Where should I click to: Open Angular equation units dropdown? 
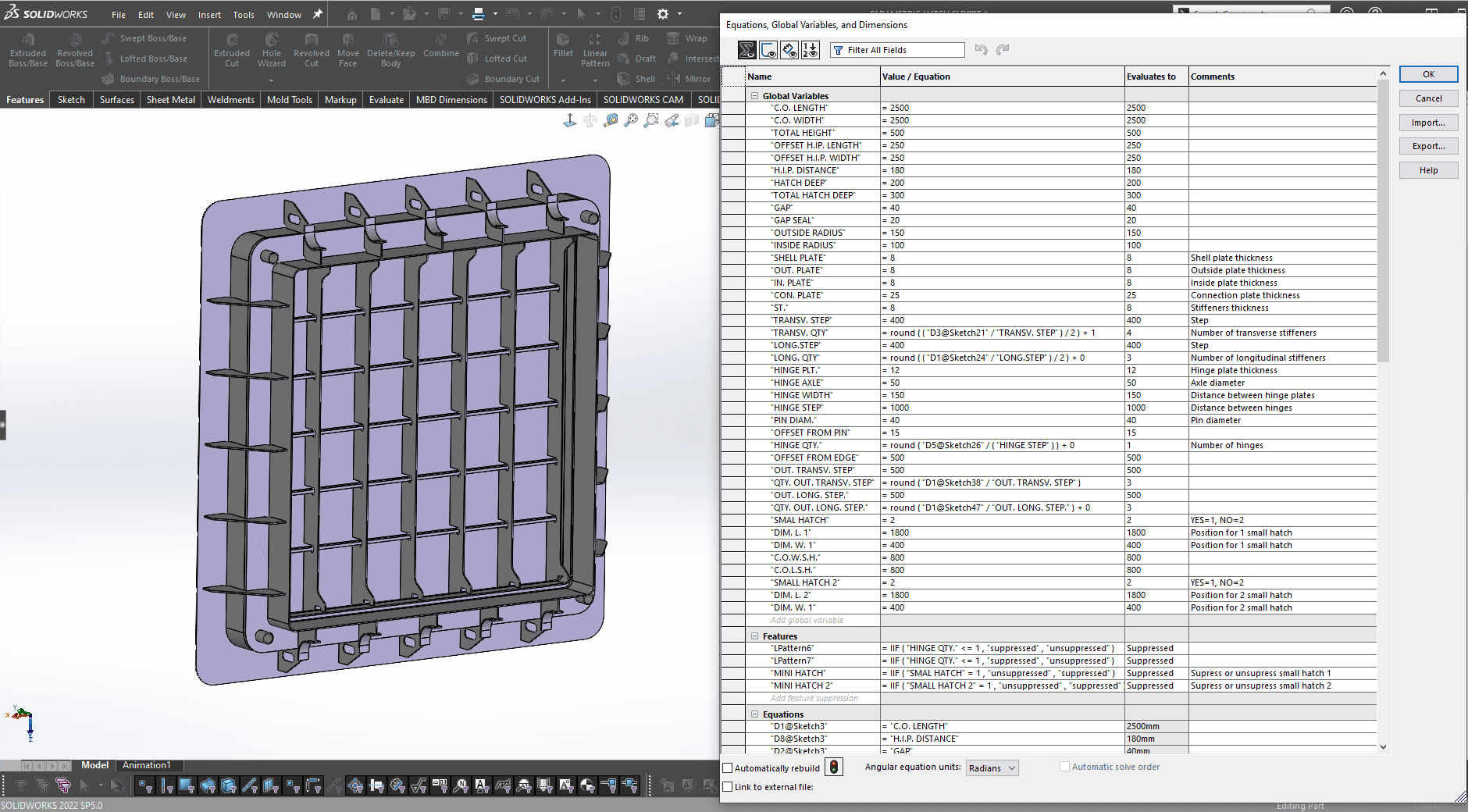[x=992, y=768]
